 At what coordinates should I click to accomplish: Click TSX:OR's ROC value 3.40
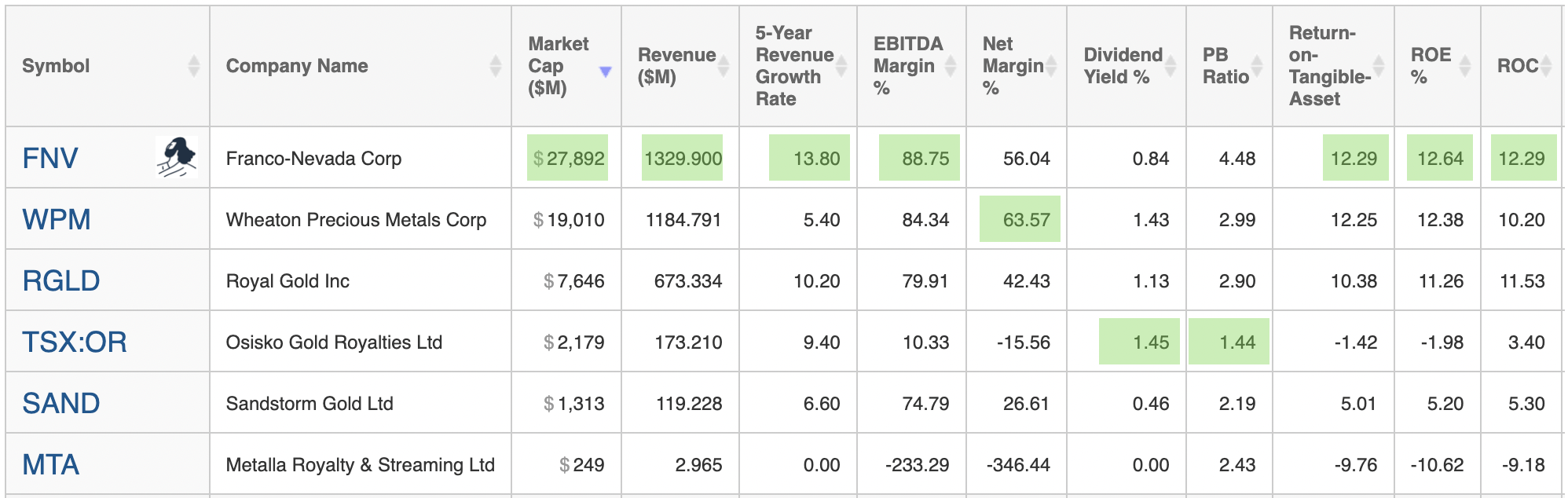click(x=1526, y=342)
